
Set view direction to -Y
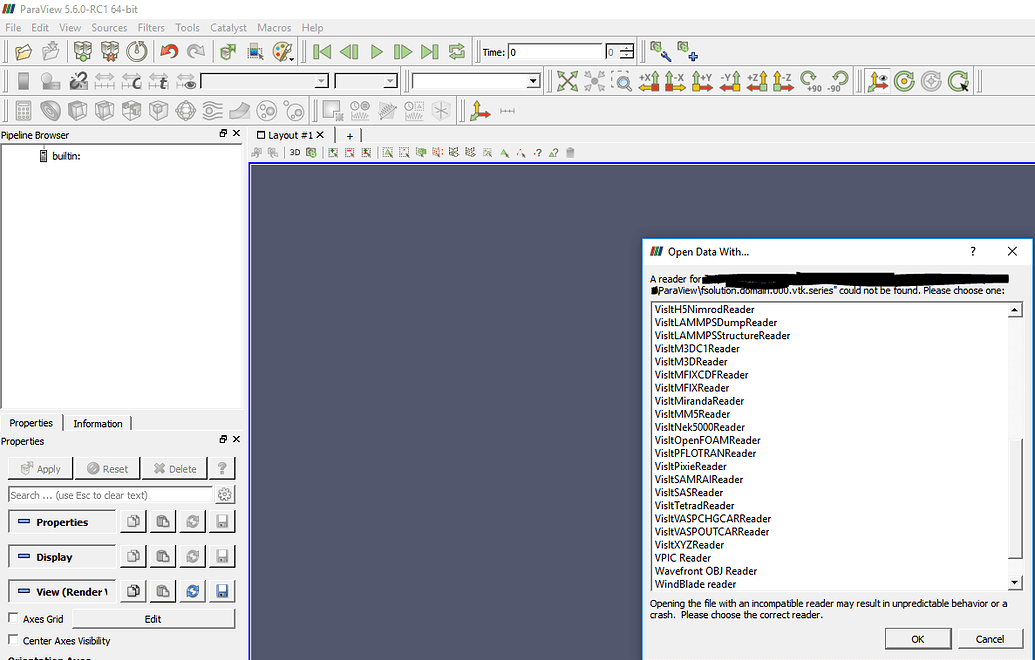(x=730, y=81)
